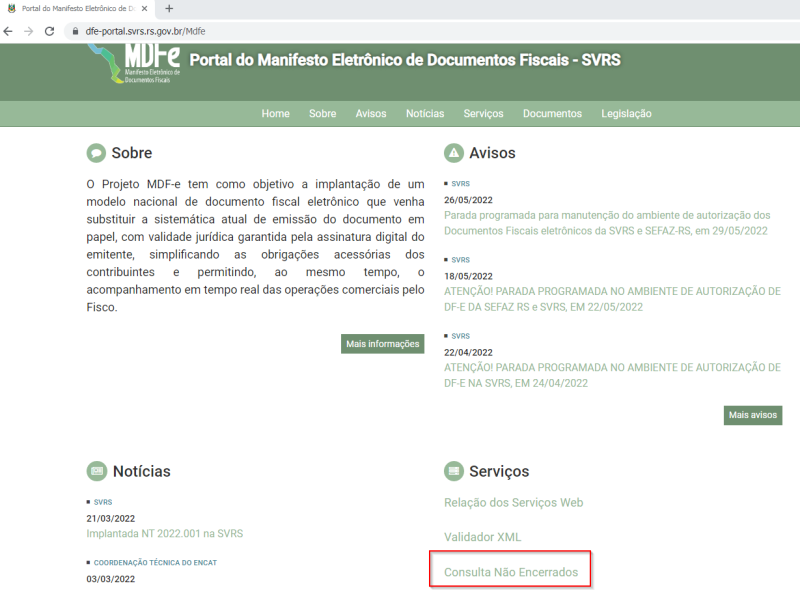Open the Documentos navigation item
Image resolution: width=800 pixels, height=590 pixels.
tap(552, 113)
